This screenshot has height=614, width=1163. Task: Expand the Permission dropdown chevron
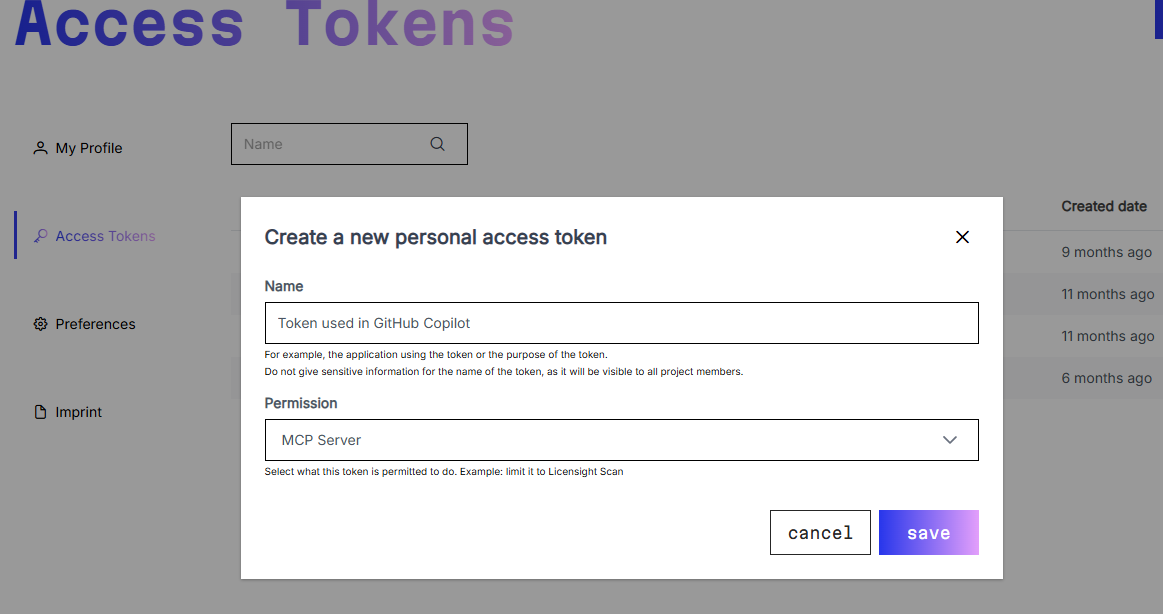pyautogui.click(x=949, y=440)
